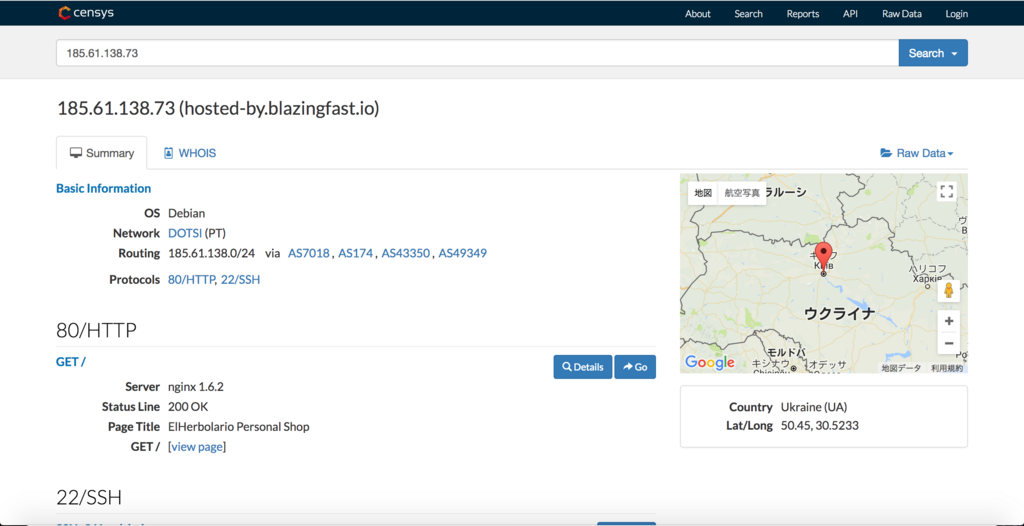
Task: Open the GET / request link
Action: pyautogui.click(x=71, y=361)
